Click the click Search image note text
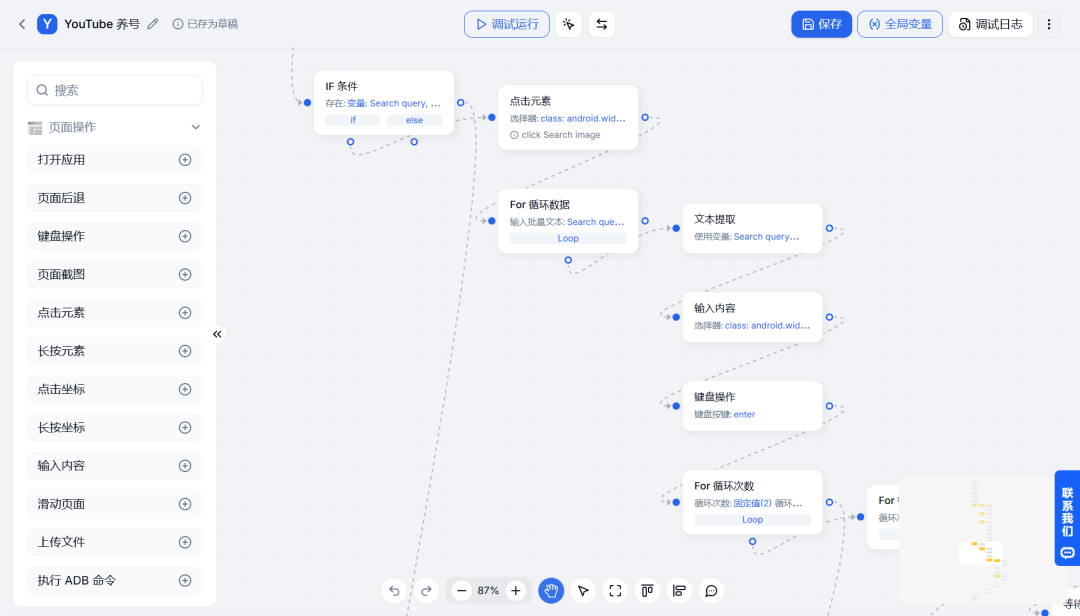Image resolution: width=1080 pixels, height=616 pixels. click(x=561, y=135)
